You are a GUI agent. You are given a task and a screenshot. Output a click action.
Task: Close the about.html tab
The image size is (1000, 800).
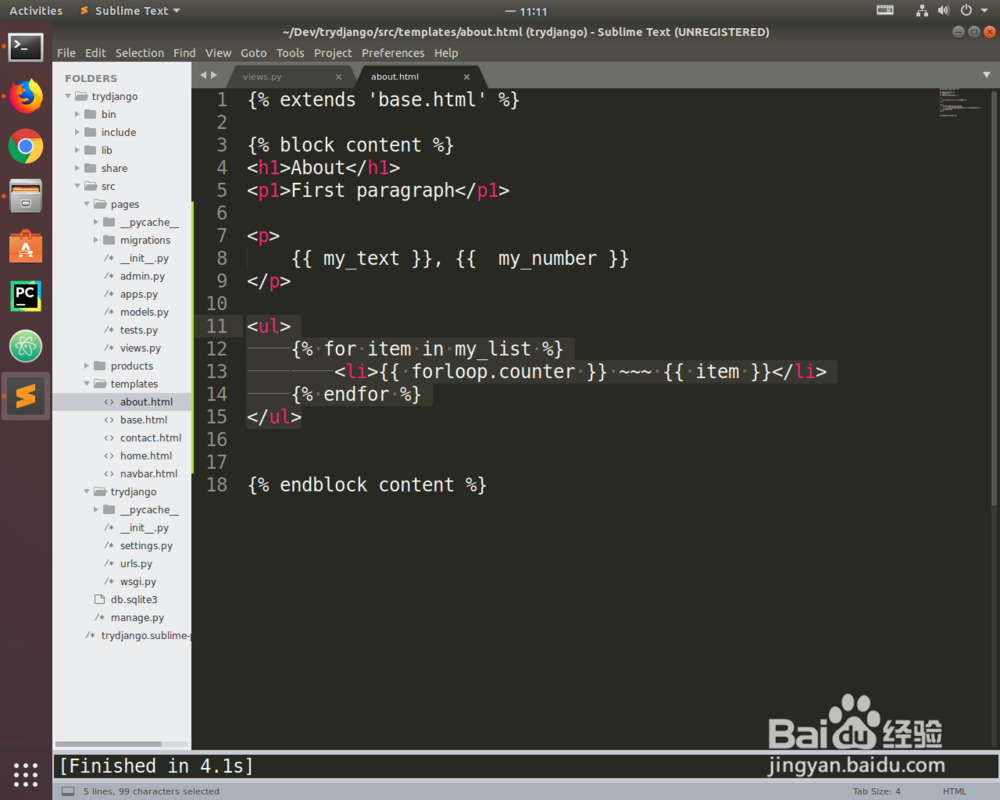coord(467,77)
